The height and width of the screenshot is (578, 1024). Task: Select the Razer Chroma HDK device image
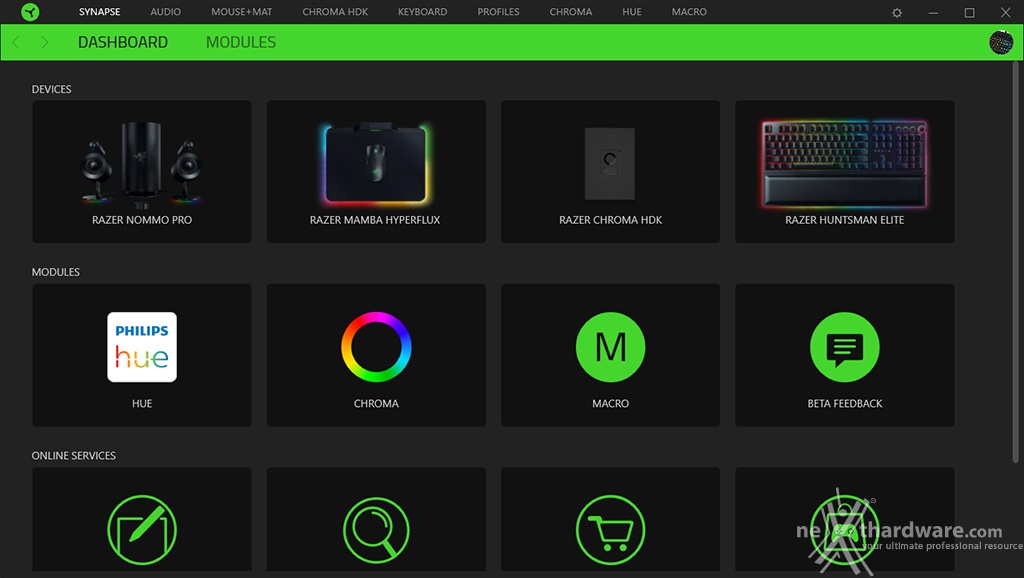[610, 163]
